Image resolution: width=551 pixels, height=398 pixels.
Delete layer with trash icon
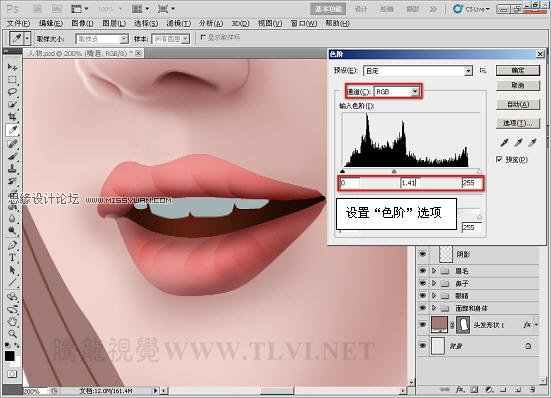coord(532,389)
